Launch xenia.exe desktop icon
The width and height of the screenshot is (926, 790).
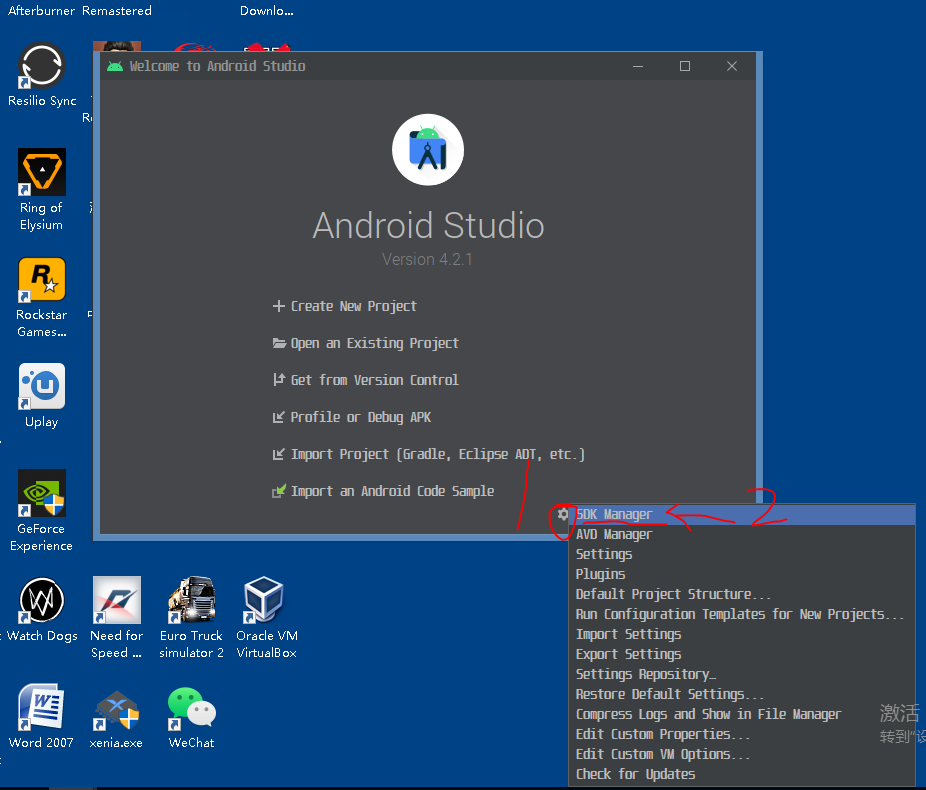tap(116, 720)
